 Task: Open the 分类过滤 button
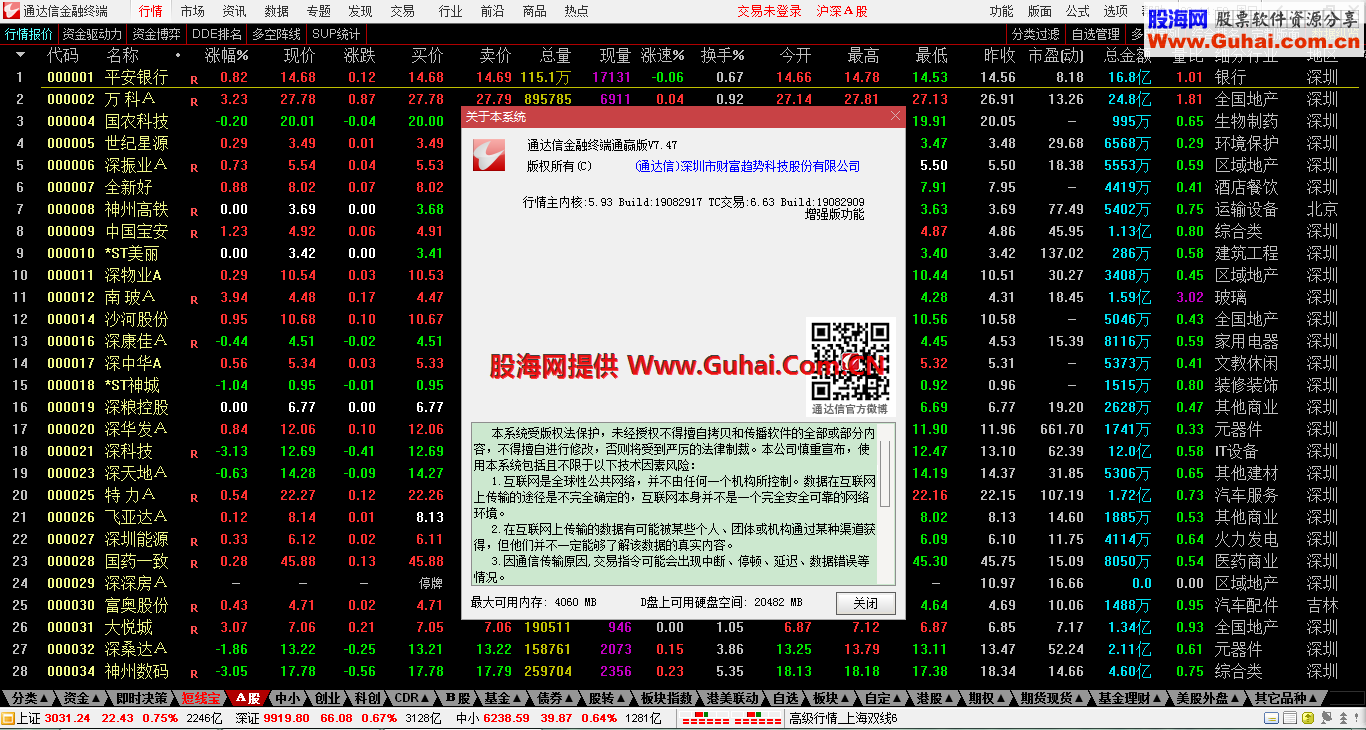1036,34
